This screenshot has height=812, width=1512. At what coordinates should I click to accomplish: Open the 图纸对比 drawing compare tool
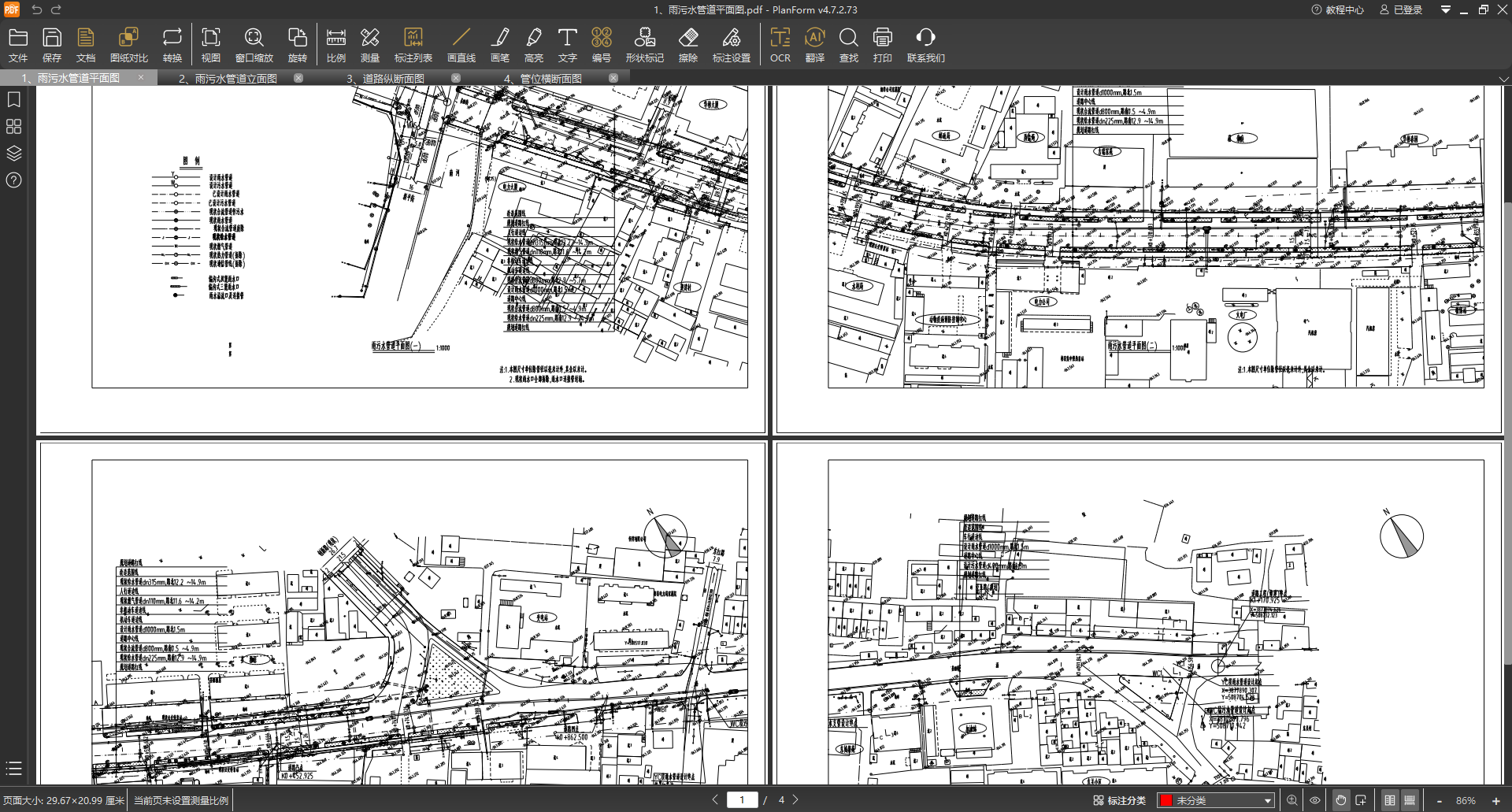[x=128, y=45]
